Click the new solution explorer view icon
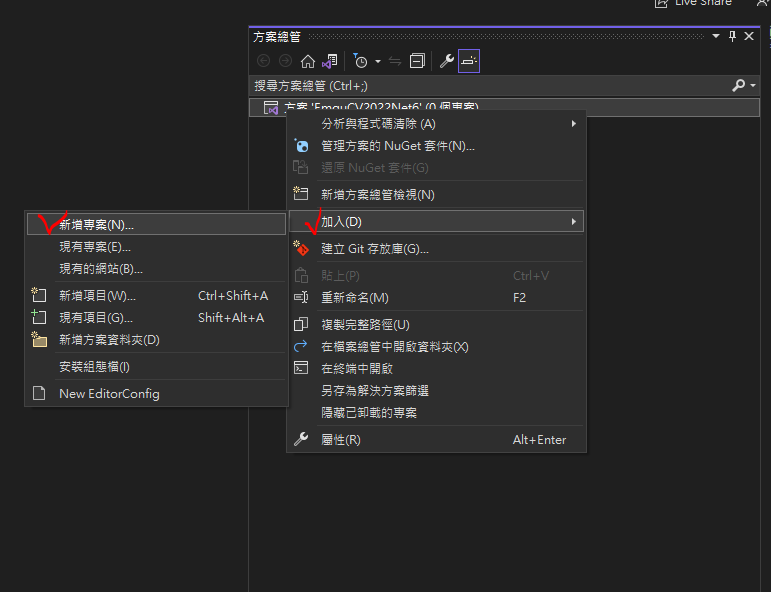Image resolution: width=771 pixels, height=592 pixels. [x=301, y=194]
